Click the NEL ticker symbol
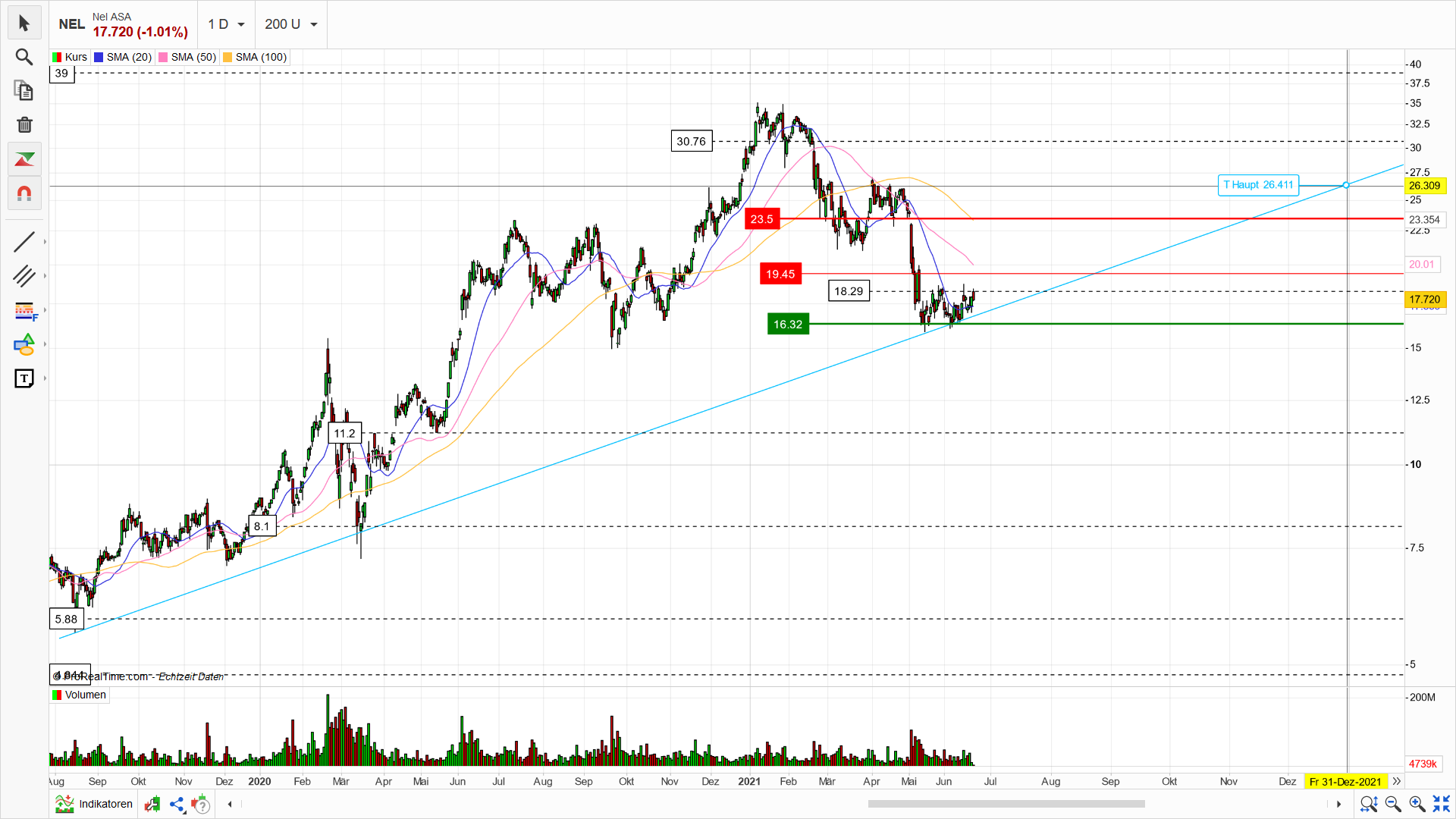 pos(71,24)
